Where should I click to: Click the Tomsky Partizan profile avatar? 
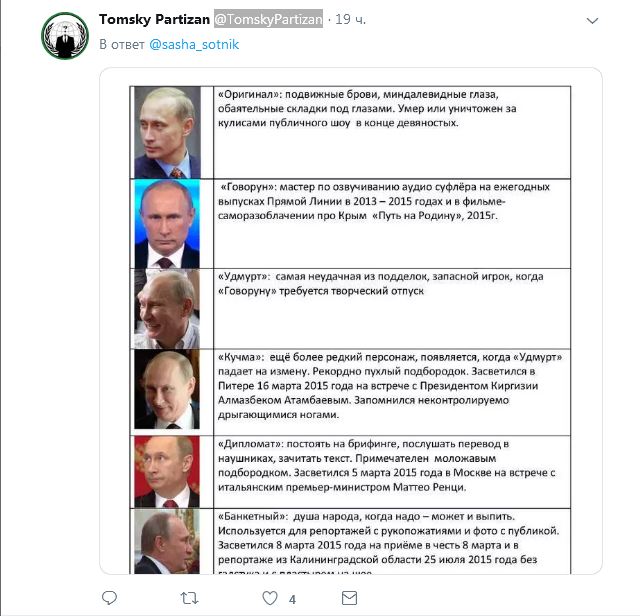click(65, 37)
